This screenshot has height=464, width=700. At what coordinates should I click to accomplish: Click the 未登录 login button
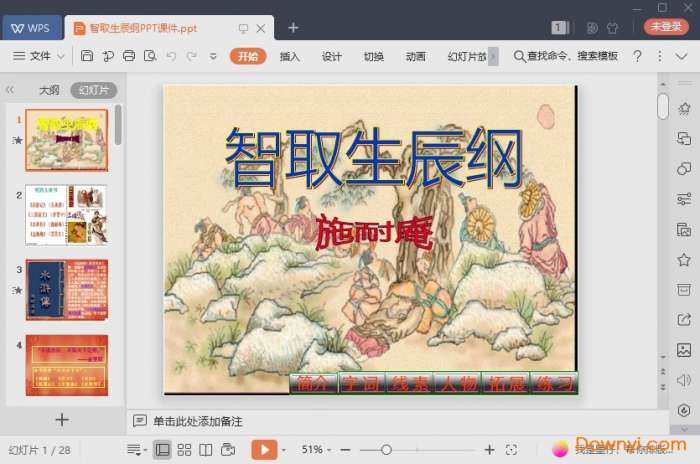tap(667, 27)
